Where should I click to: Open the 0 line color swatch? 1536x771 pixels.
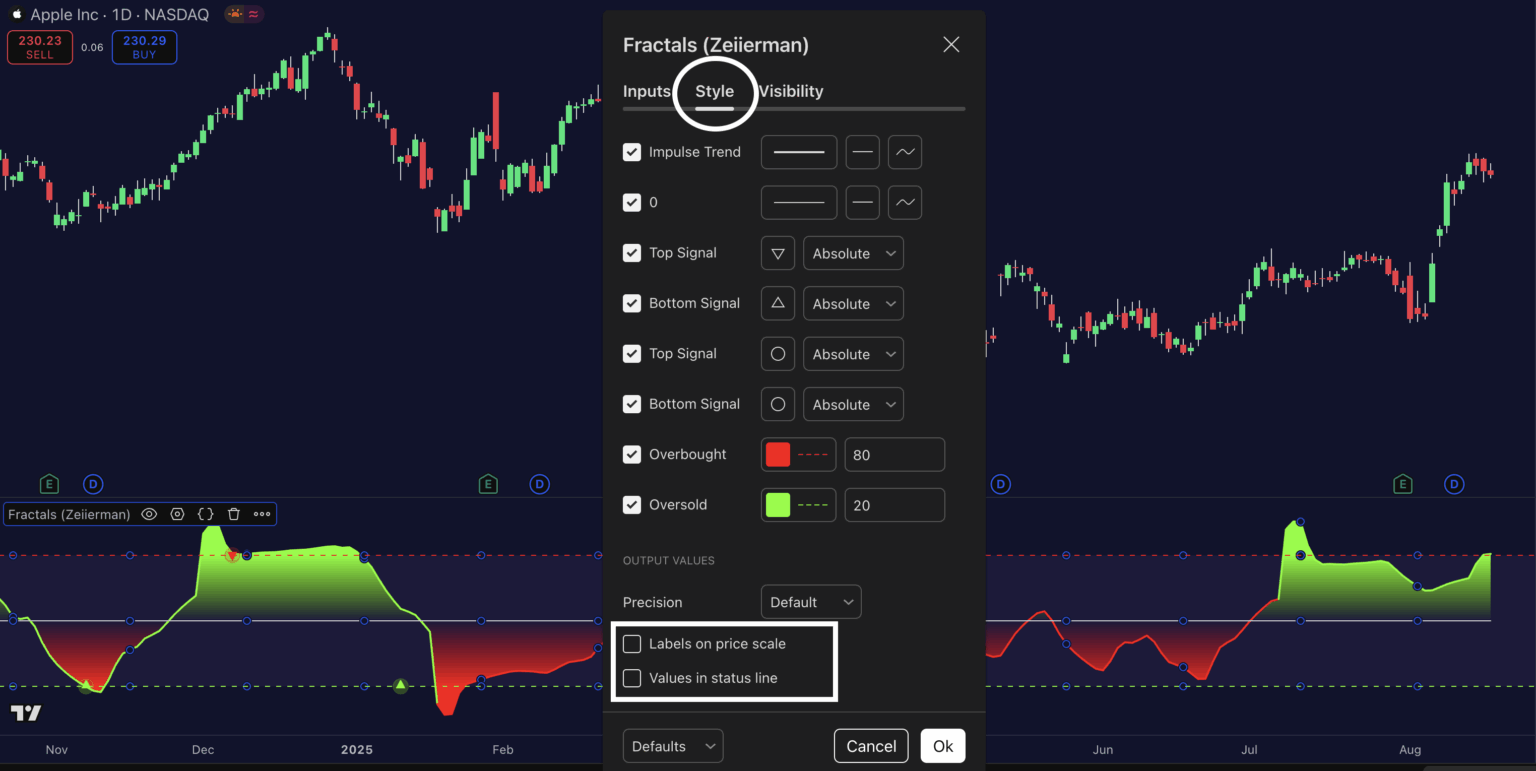[x=799, y=202]
